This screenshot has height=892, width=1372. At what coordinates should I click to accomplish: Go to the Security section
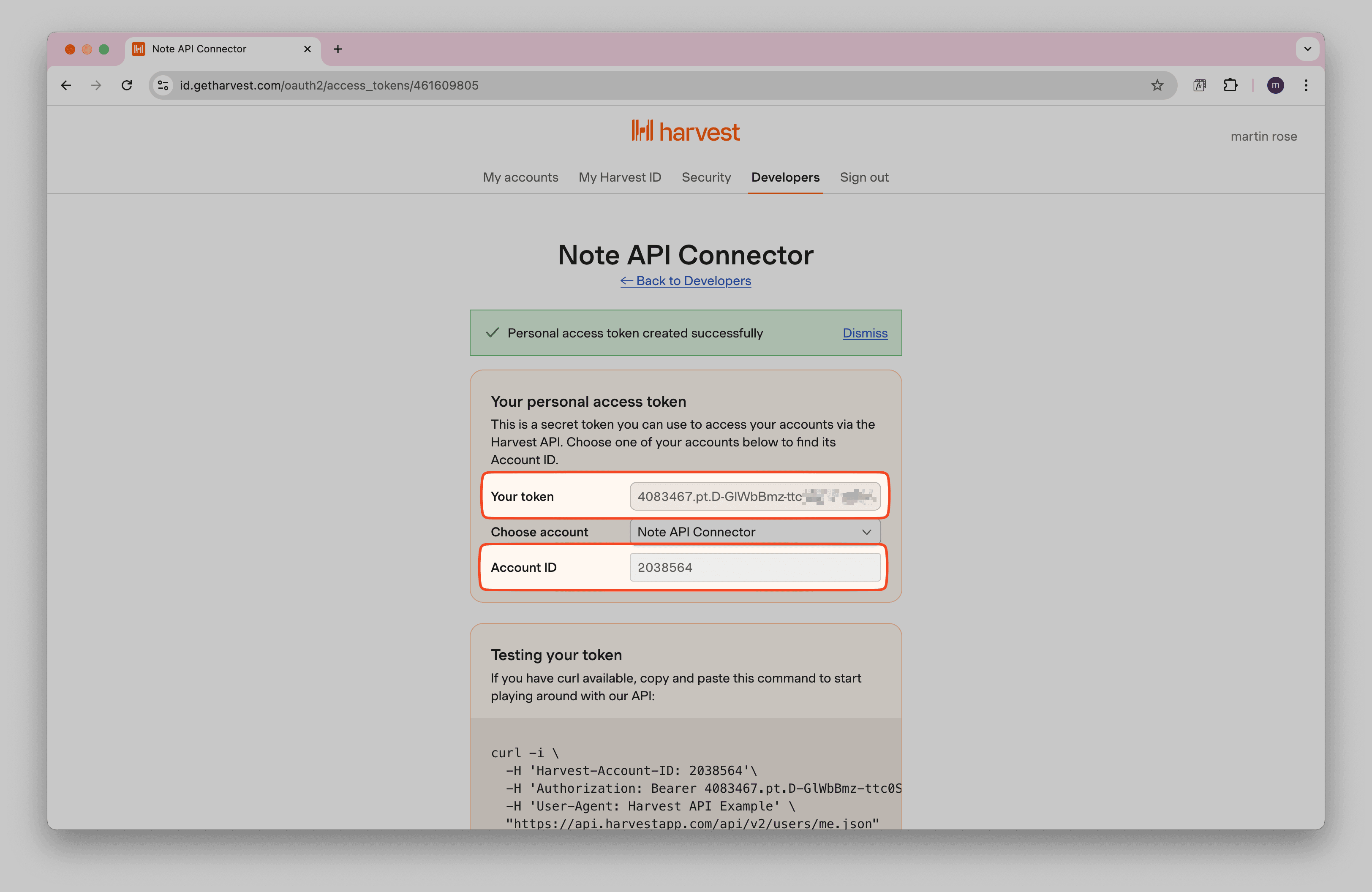[x=706, y=177]
